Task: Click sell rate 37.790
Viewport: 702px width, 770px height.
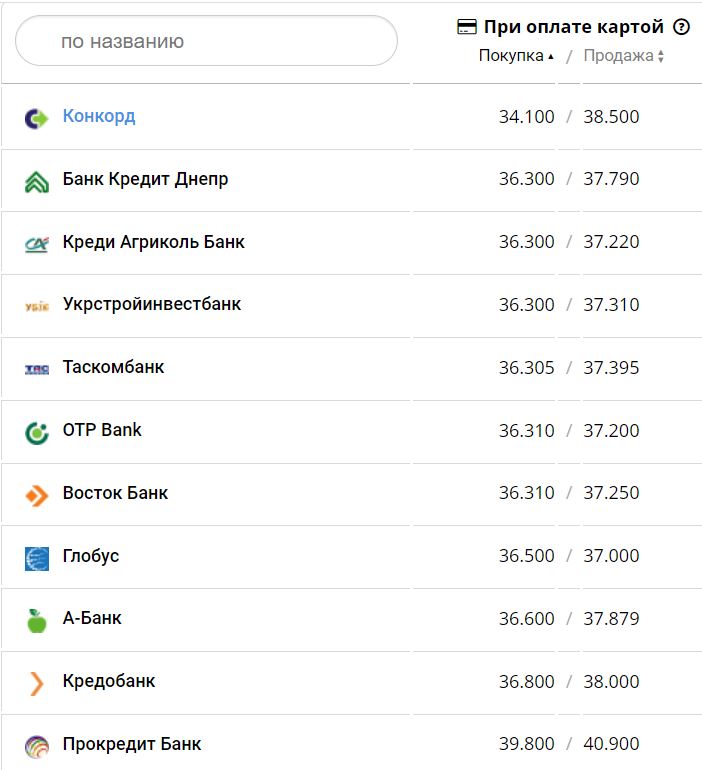Action: point(611,179)
